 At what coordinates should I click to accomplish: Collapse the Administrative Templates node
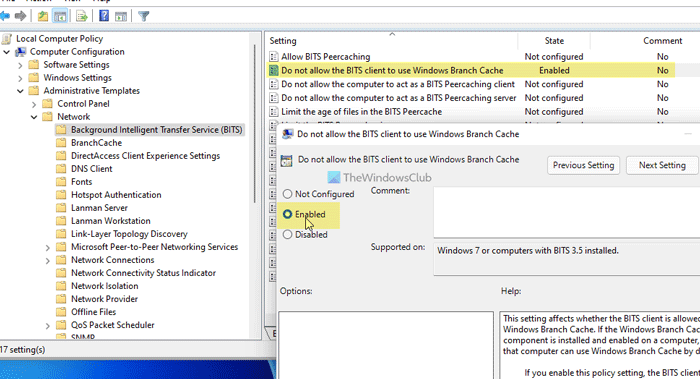coord(20,91)
